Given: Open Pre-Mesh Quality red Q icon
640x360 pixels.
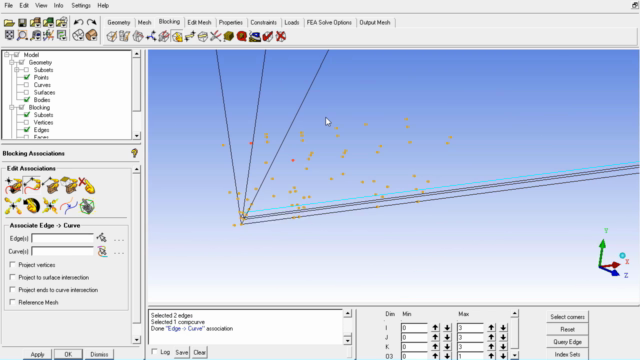Looking at the screenshot, I should [242, 36].
